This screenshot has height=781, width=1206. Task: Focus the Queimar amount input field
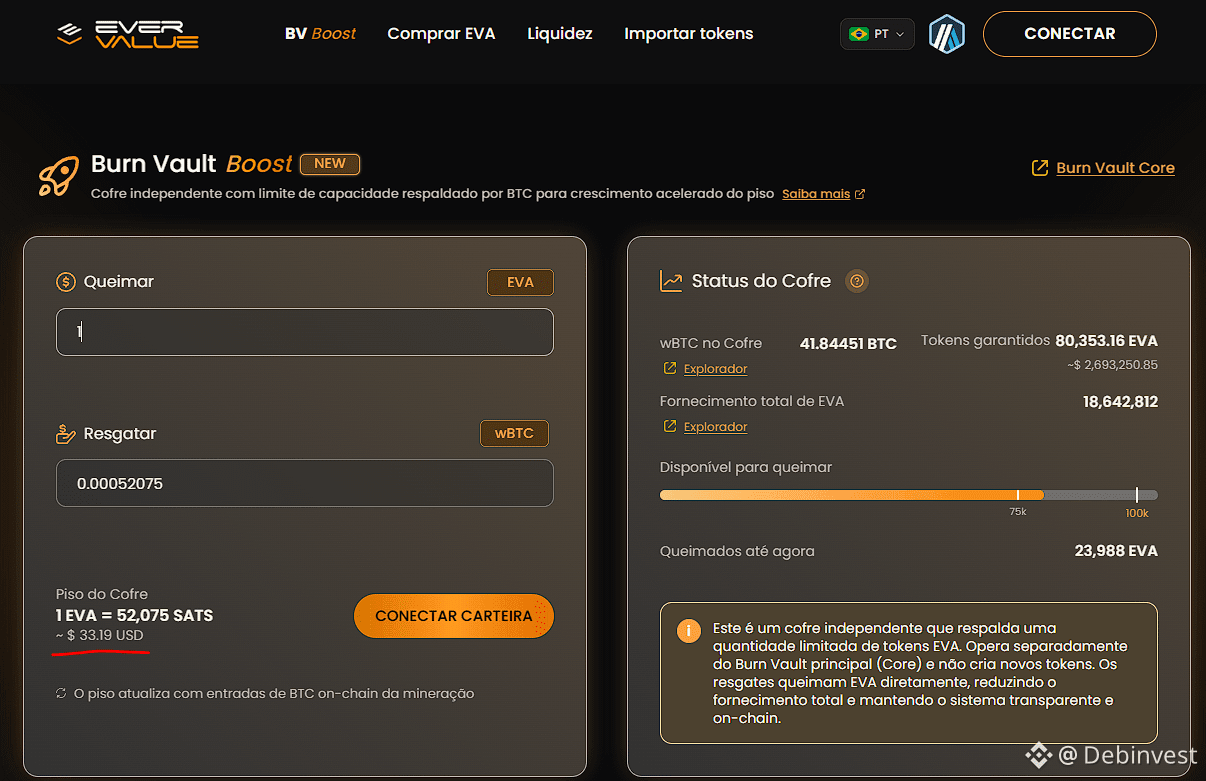(x=305, y=332)
